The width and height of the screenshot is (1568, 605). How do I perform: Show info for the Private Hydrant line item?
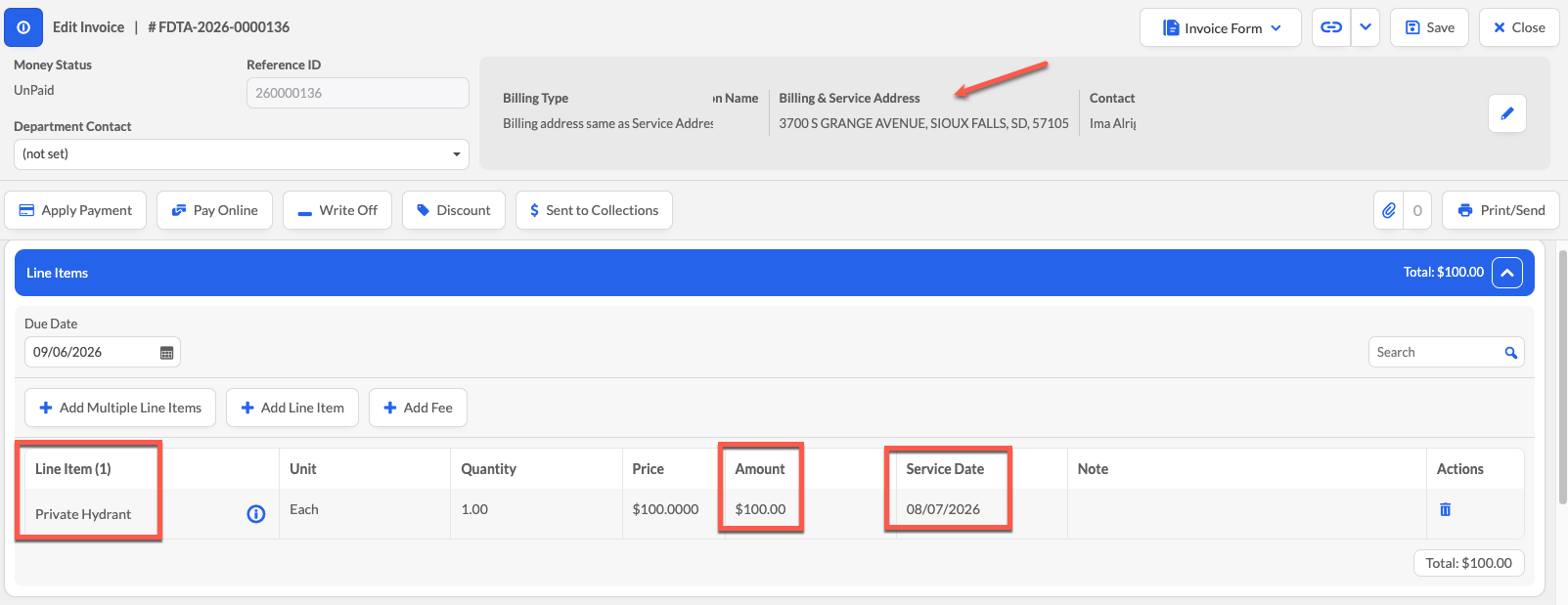(256, 514)
